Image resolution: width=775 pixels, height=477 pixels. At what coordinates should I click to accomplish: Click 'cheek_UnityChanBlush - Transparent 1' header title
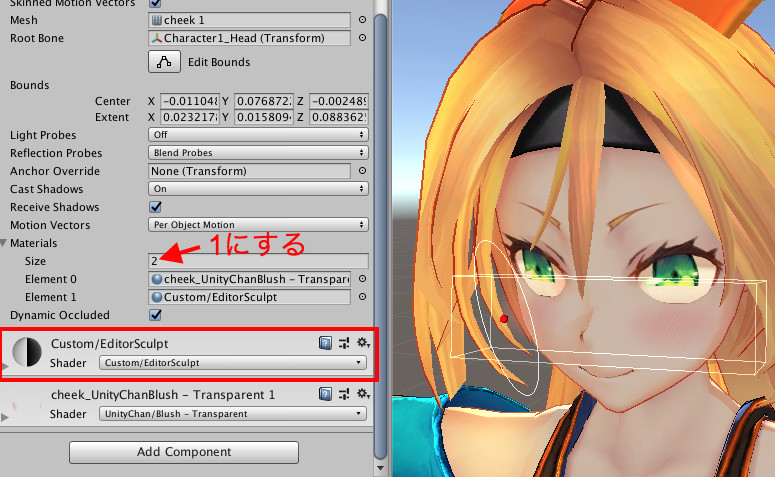[163, 394]
